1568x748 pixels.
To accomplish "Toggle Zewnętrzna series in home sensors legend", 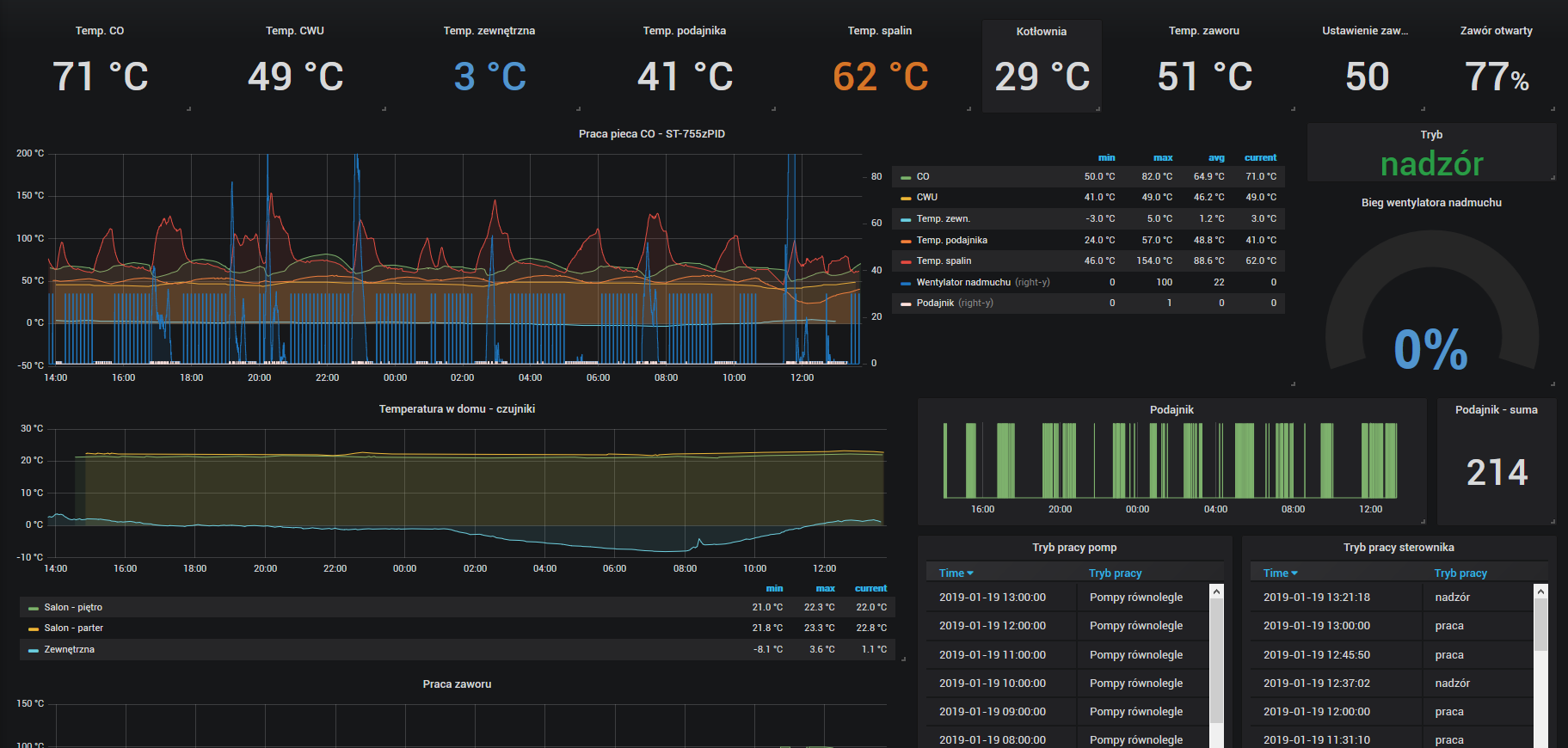I will tap(69, 649).
